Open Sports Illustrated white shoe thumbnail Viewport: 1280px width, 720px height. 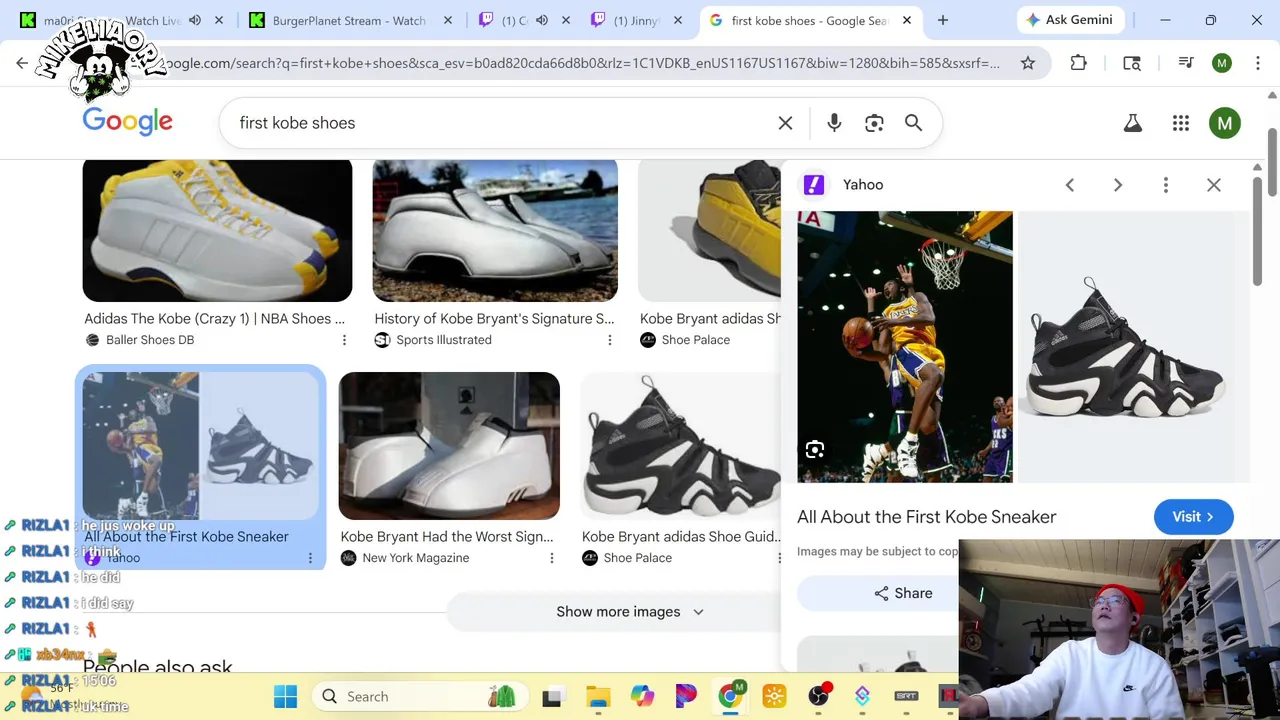tap(495, 230)
